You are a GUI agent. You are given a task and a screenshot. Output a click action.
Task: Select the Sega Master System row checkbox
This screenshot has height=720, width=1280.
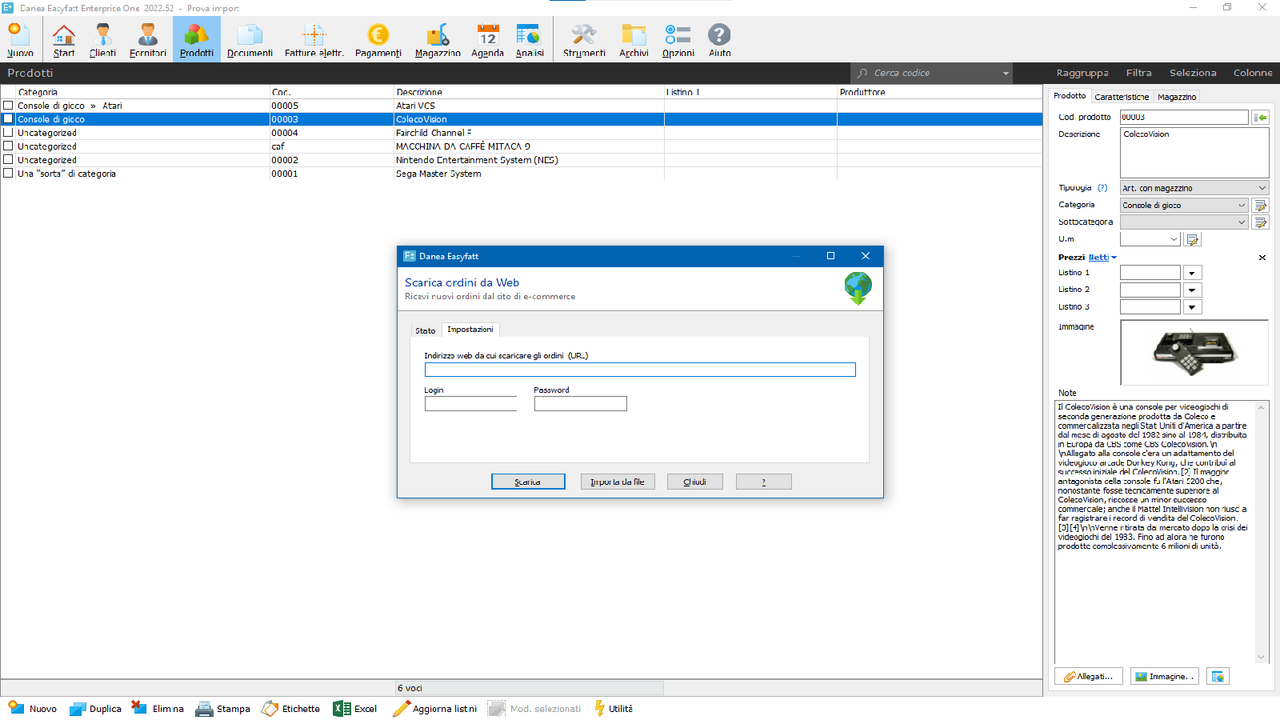[8, 173]
